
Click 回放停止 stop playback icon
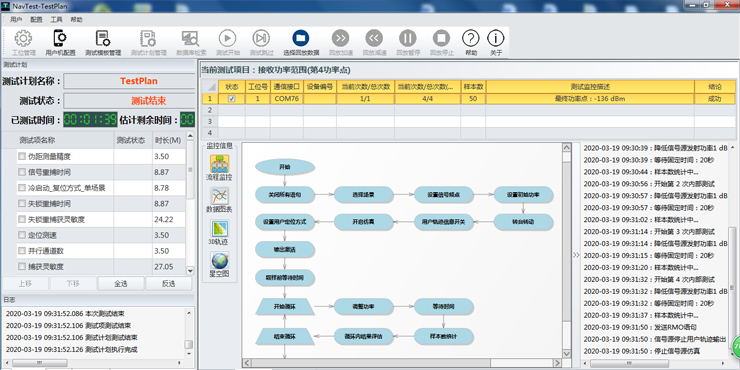point(442,43)
